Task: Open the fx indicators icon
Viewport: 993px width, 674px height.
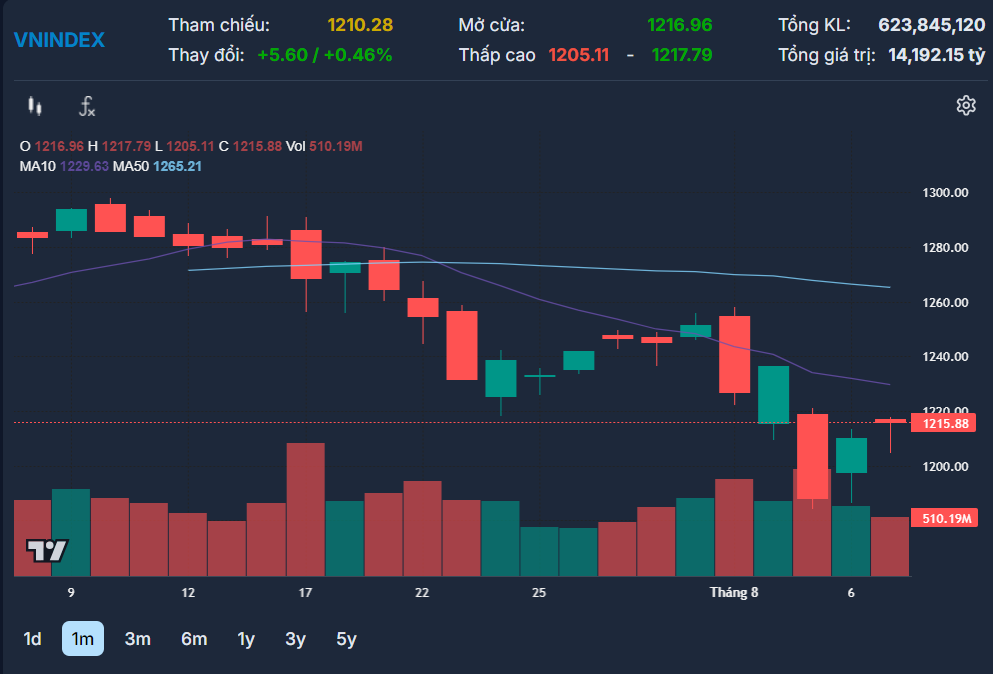Action: [87, 106]
